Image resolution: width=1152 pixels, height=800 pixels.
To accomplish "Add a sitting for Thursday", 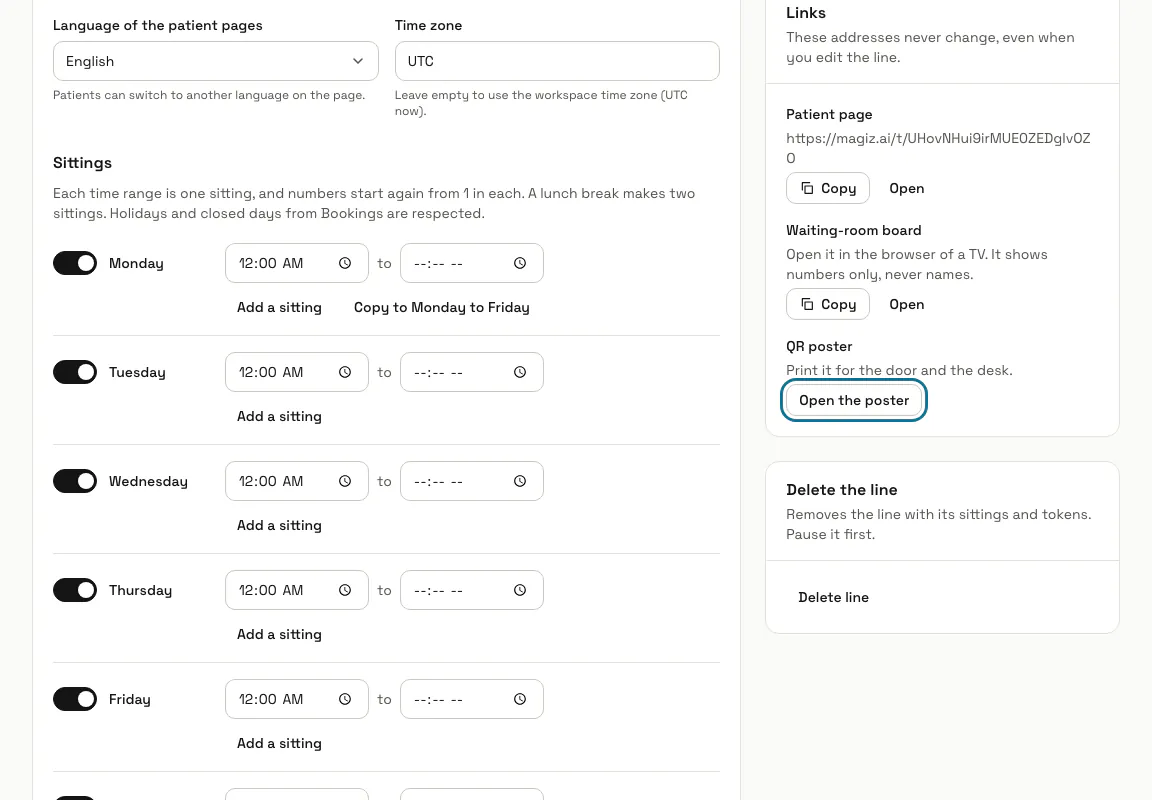I will click(x=279, y=634).
